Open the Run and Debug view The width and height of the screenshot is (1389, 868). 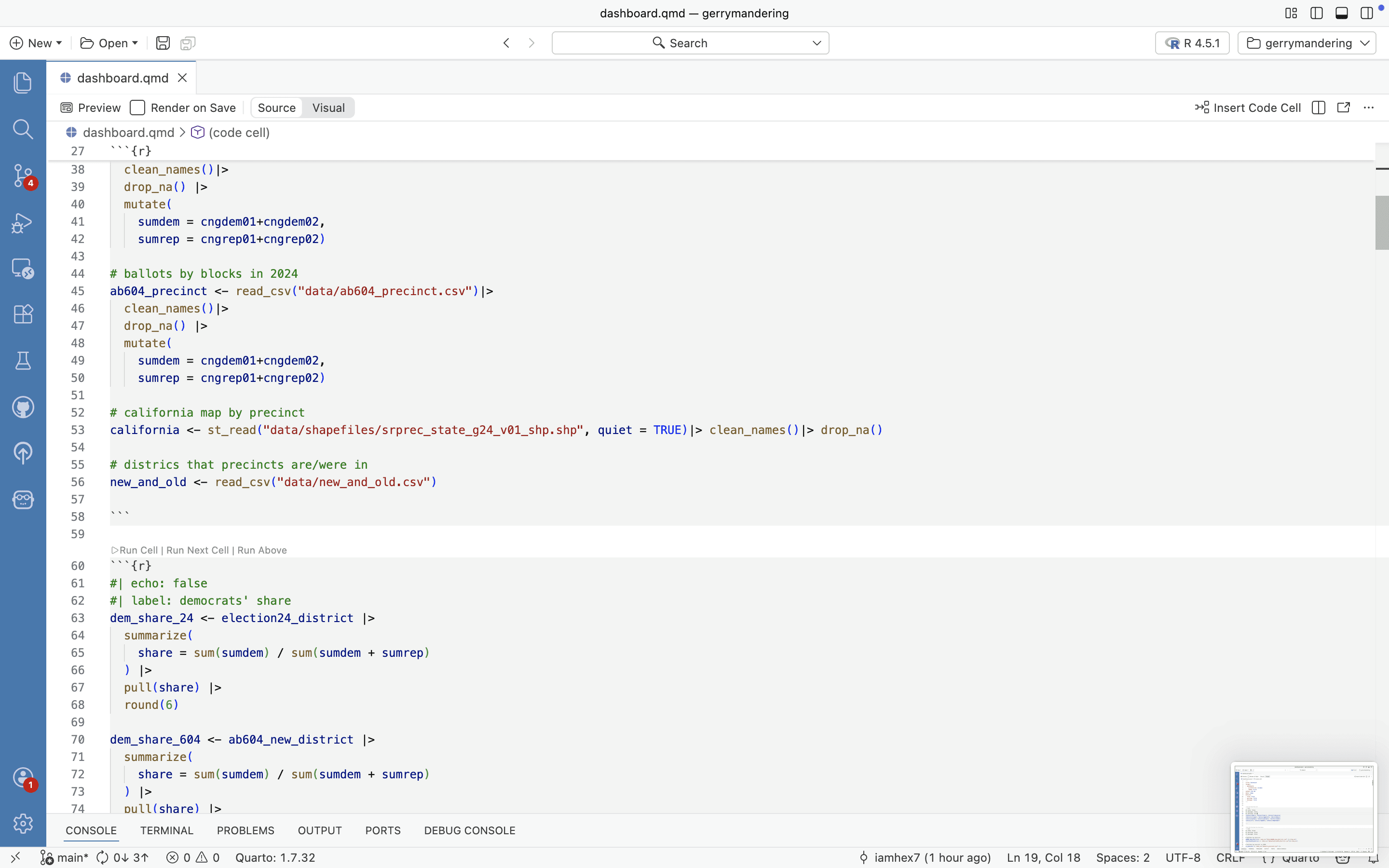pyautogui.click(x=22, y=223)
